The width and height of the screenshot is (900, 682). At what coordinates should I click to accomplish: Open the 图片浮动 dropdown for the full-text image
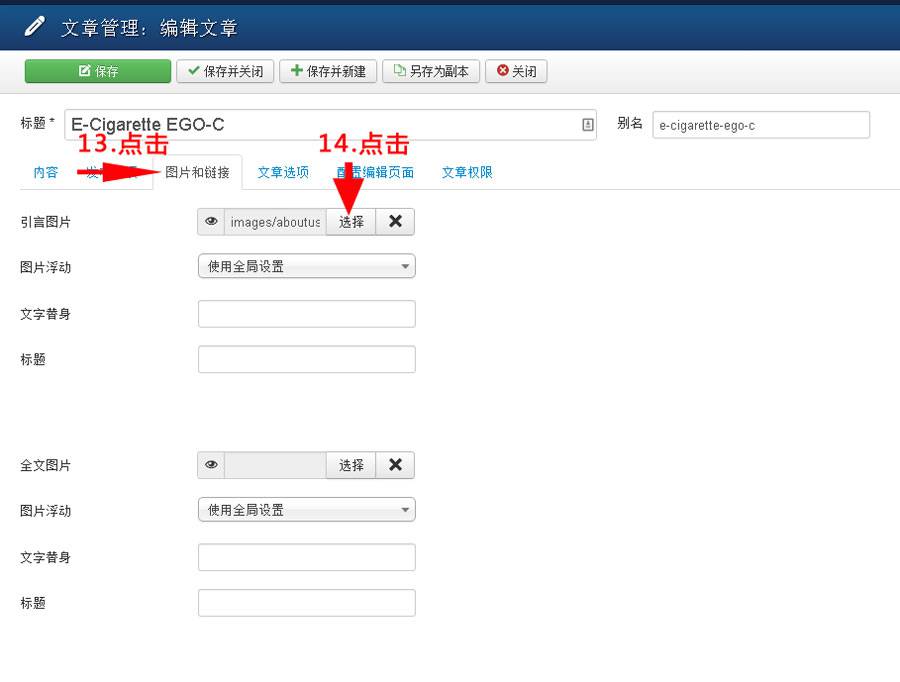coord(306,509)
